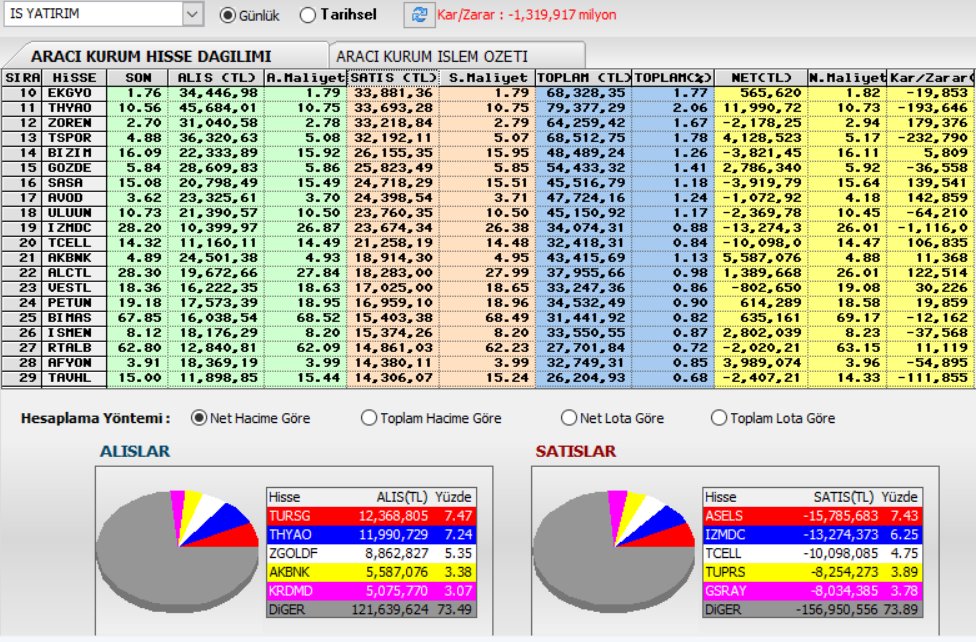The image size is (976, 642).
Task: Select the RTALB stock row
Action: [488, 347]
